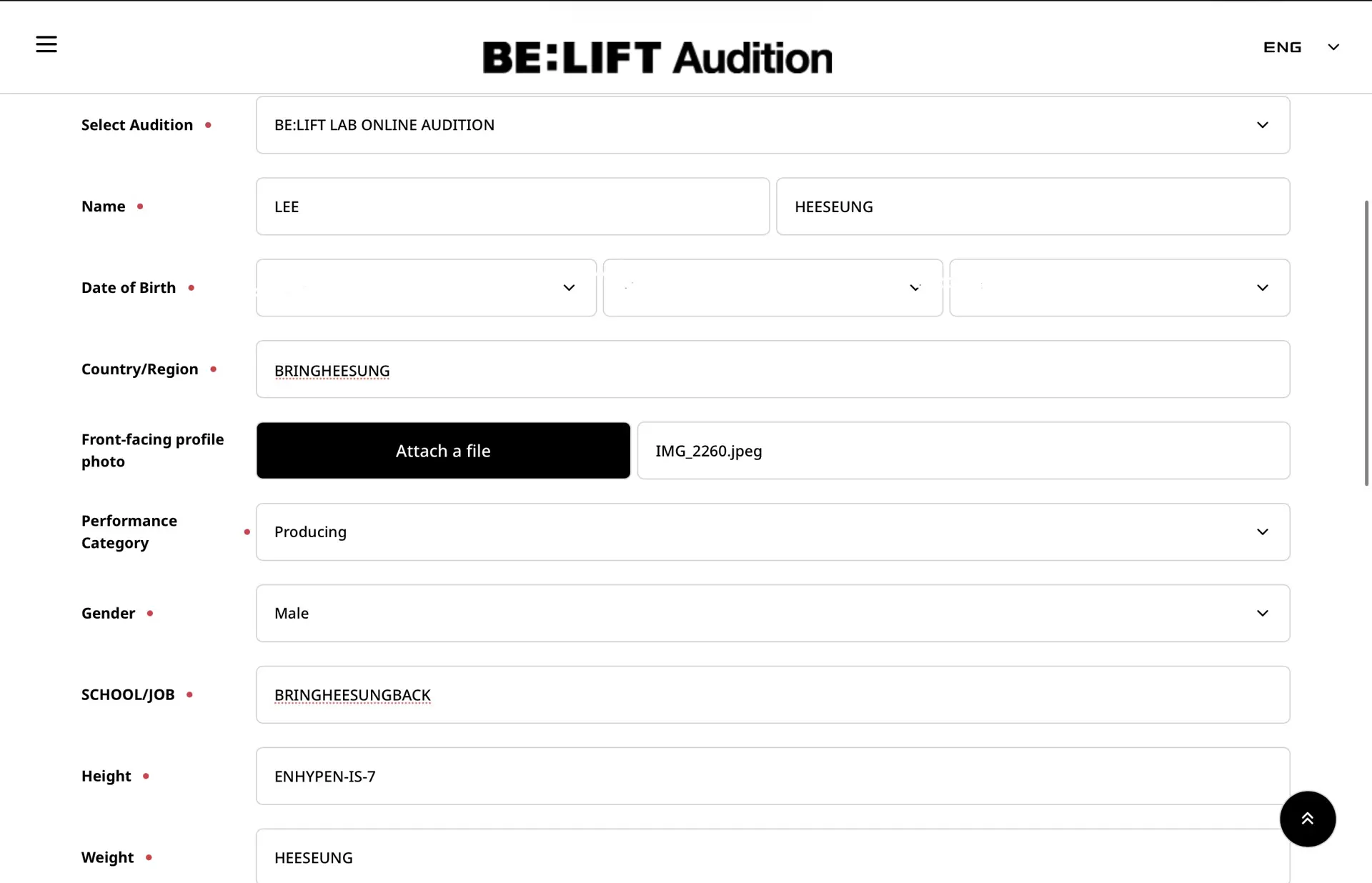The height and width of the screenshot is (883, 1372).
Task: Click the first name field containing HEESEUNG
Action: coord(1033,206)
